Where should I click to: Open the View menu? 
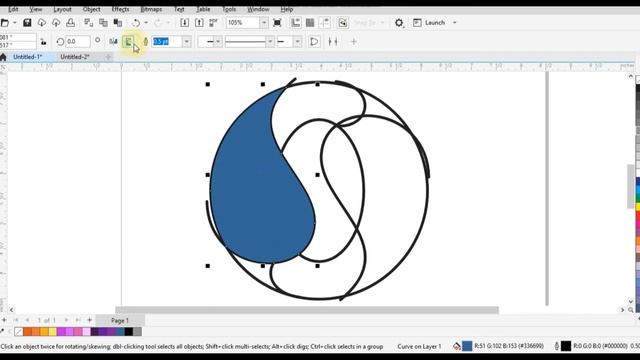(36, 9)
